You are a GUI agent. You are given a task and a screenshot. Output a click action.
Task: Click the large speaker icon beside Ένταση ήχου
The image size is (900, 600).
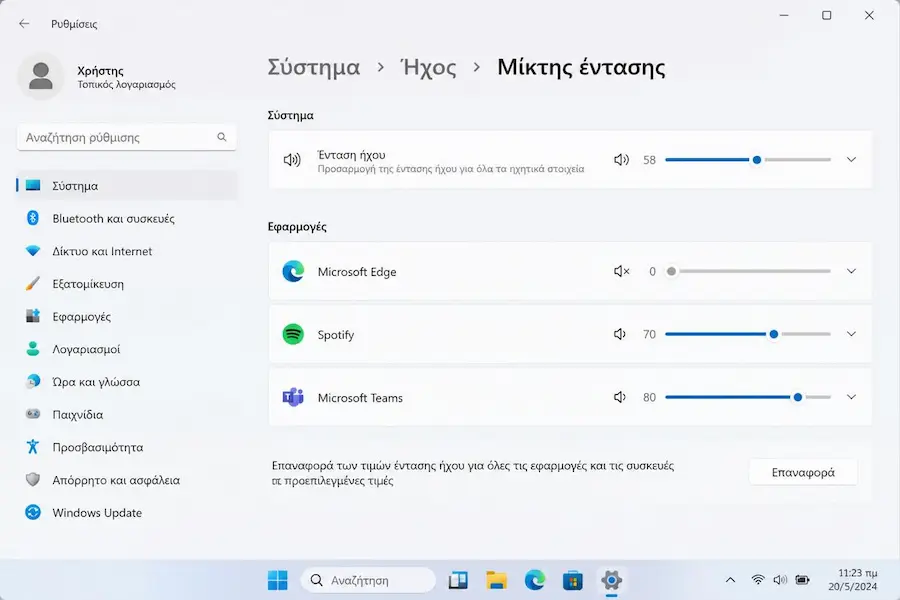(292, 160)
